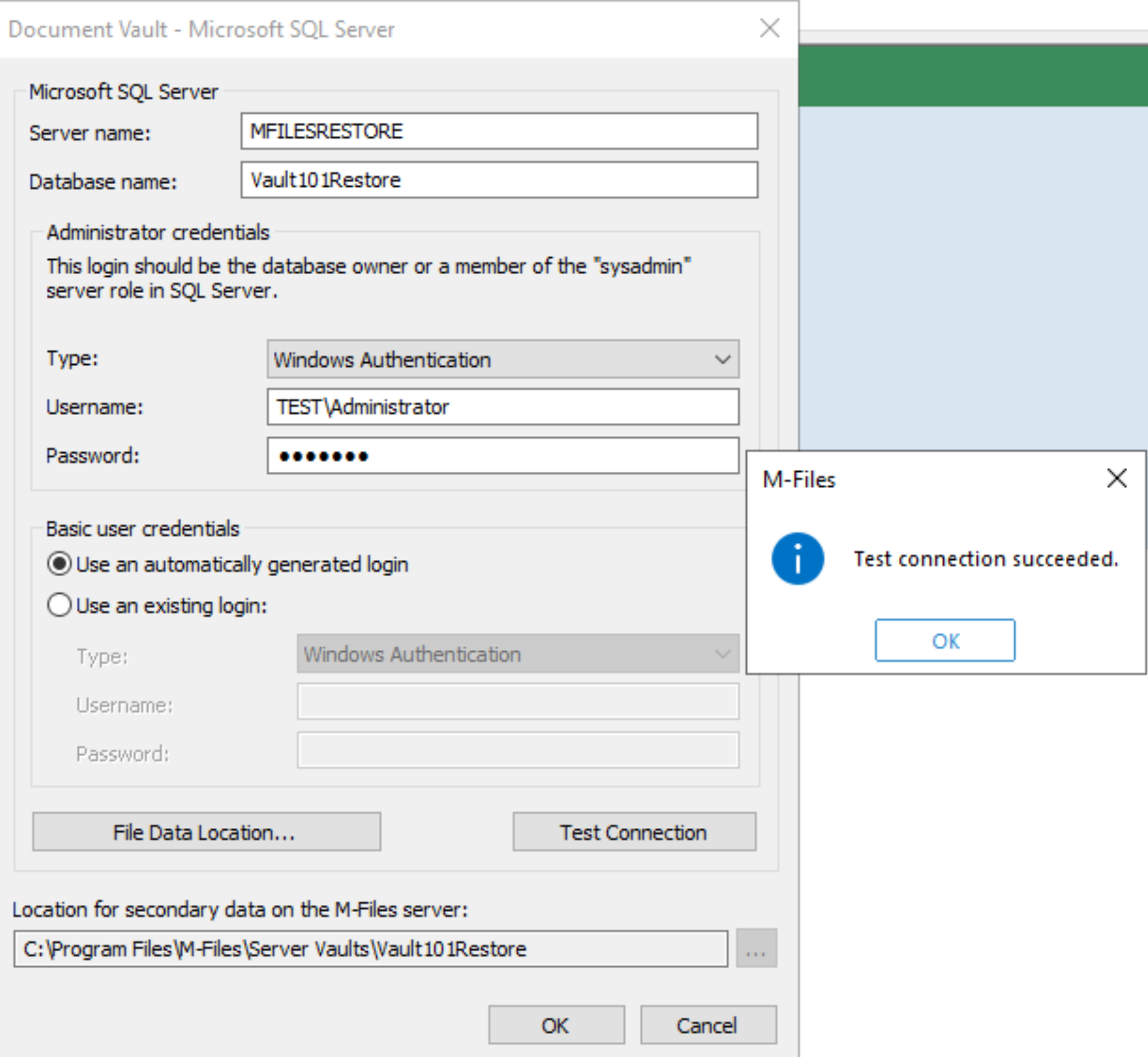The image size is (1148, 1057).
Task: Click browse ellipsis button for secondary data
Action: click(x=756, y=949)
